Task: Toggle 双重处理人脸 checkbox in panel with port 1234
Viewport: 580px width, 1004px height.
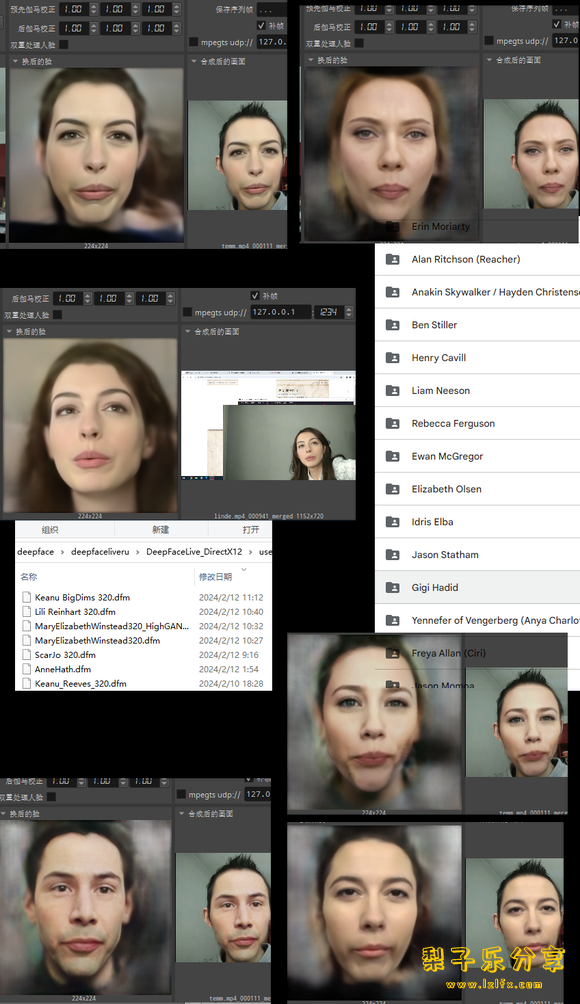Action: click(x=58, y=314)
